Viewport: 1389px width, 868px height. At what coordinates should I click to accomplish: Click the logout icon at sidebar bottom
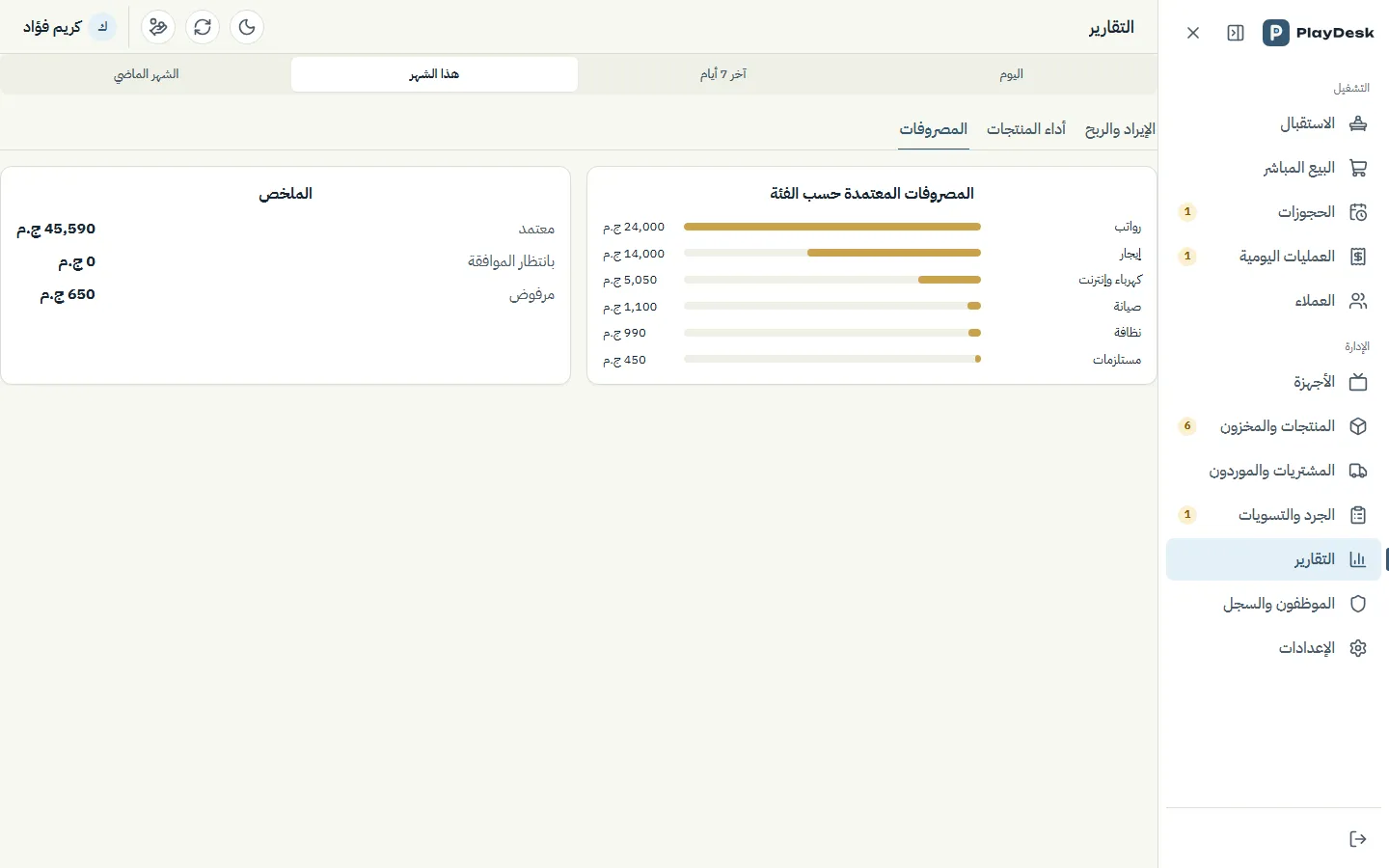pos(1358,839)
